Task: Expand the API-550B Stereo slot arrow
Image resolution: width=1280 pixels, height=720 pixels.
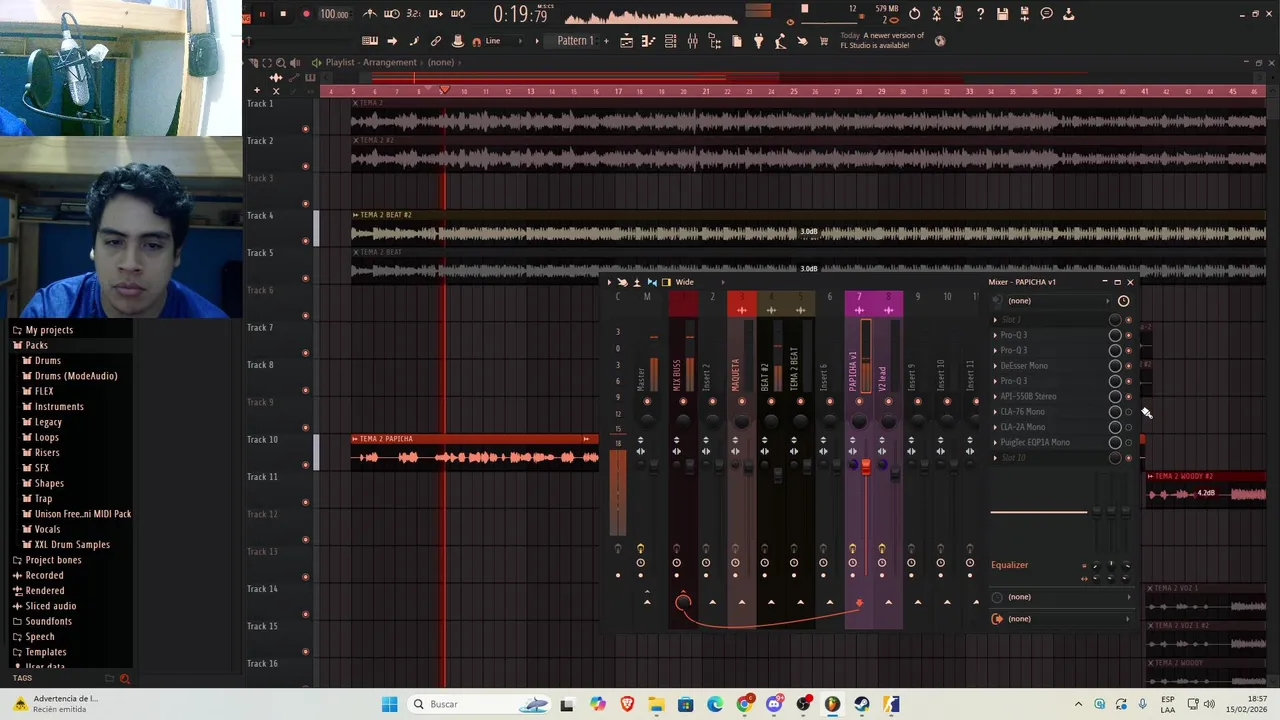Action: [x=995, y=397]
